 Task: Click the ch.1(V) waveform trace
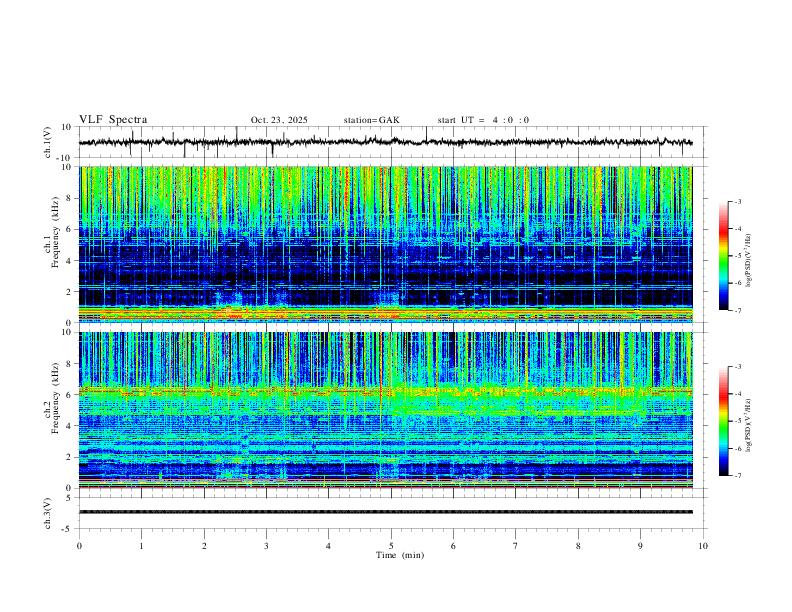385,142
